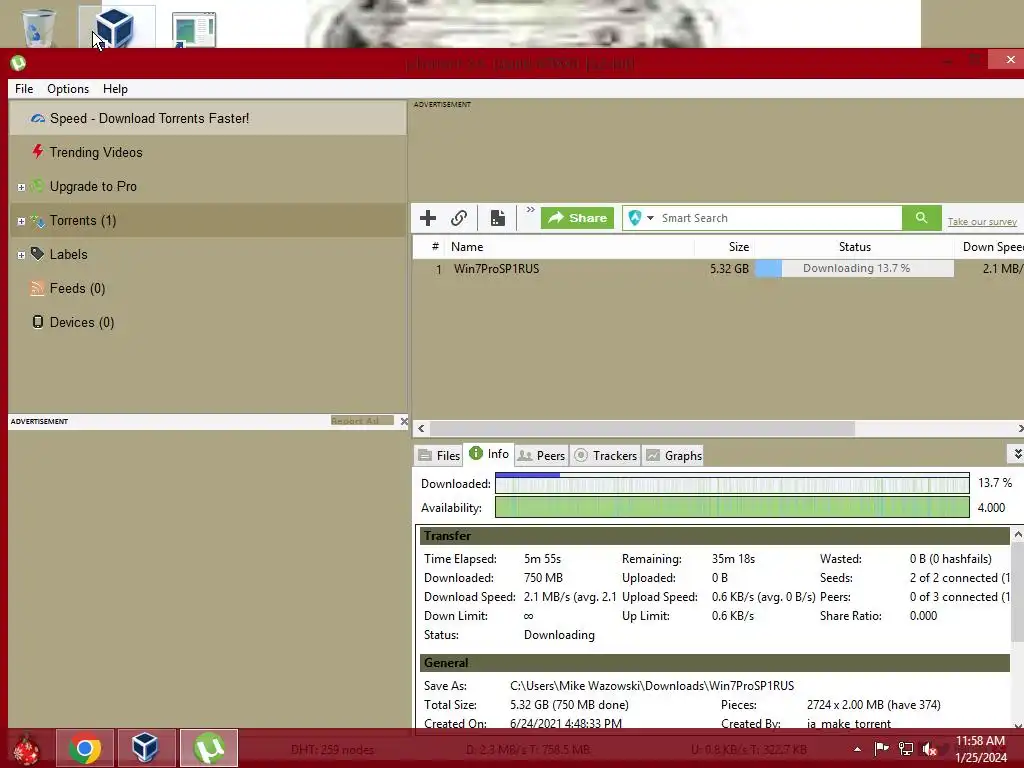Switch to the Trackers tab
Screen dimensions: 1024x768
pos(605,455)
